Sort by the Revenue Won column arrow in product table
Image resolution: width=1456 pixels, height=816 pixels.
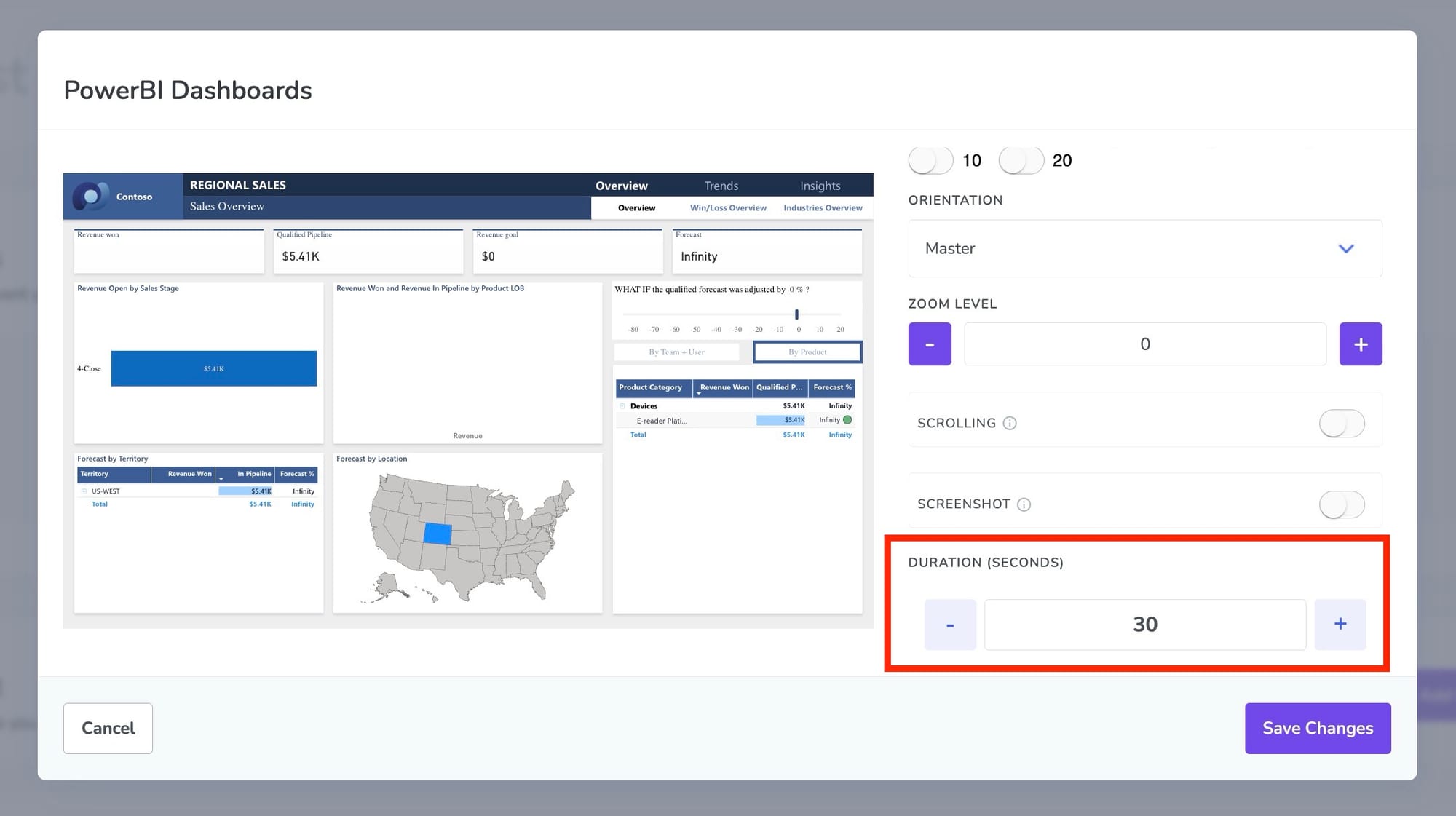pos(699,392)
